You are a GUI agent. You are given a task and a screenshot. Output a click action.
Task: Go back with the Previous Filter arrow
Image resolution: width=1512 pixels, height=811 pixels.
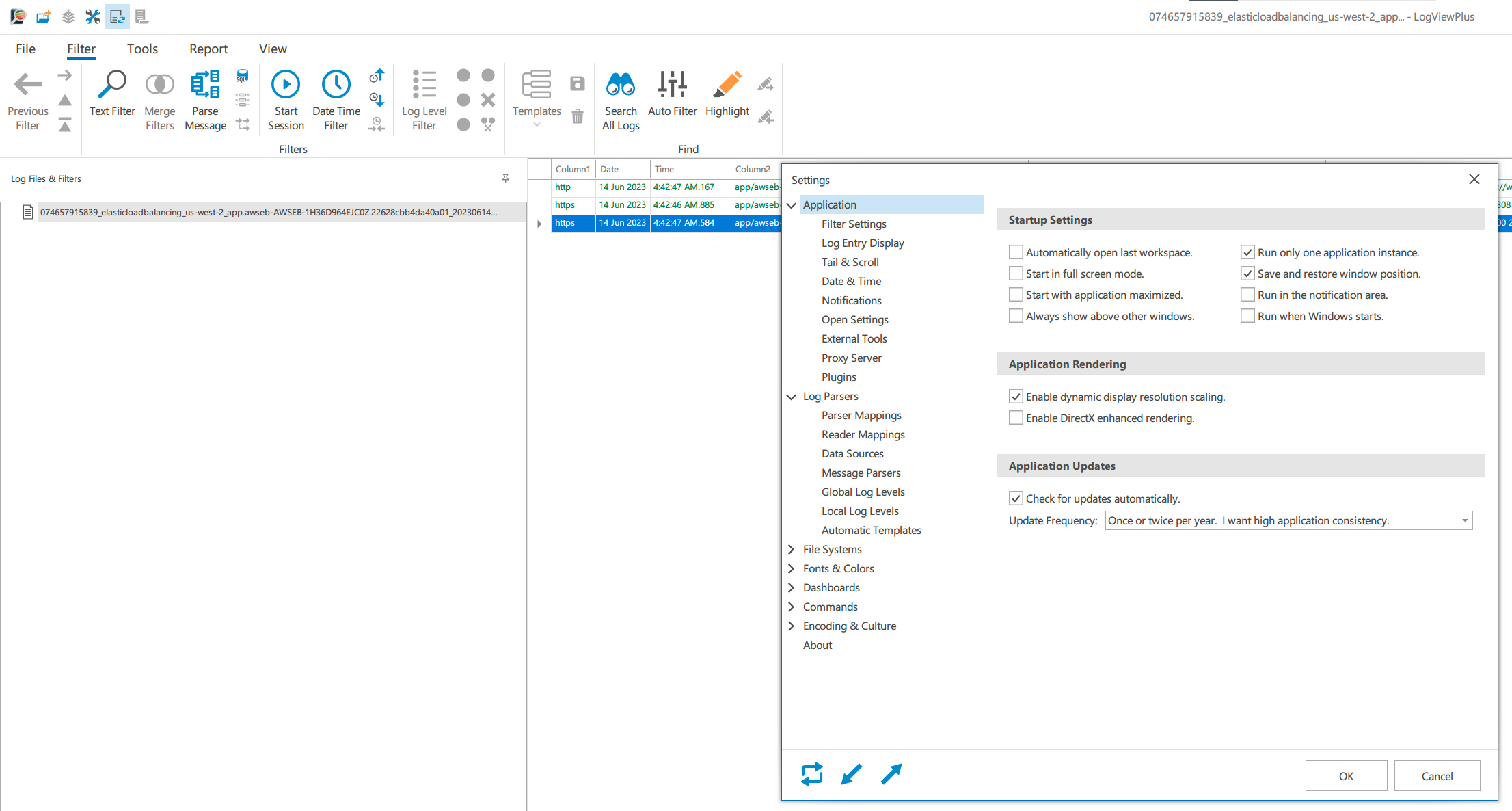[x=28, y=85]
